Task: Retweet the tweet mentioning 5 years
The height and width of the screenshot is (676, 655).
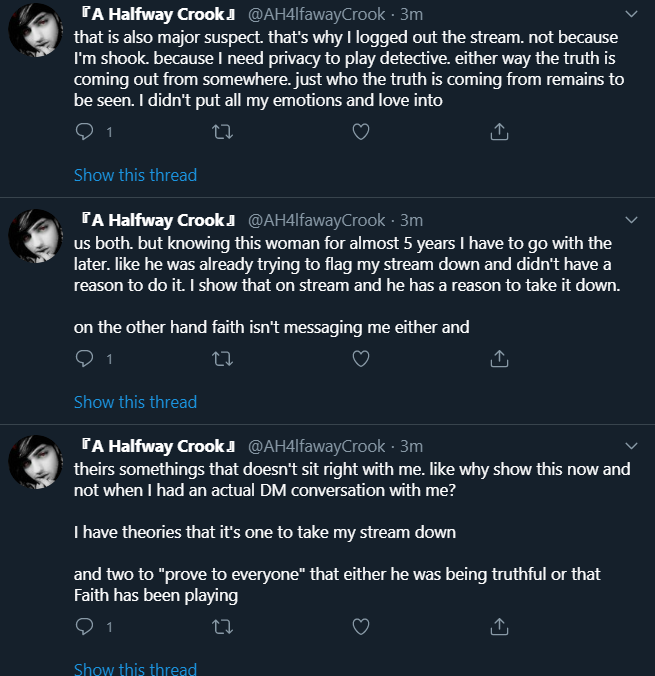Action: 223,359
